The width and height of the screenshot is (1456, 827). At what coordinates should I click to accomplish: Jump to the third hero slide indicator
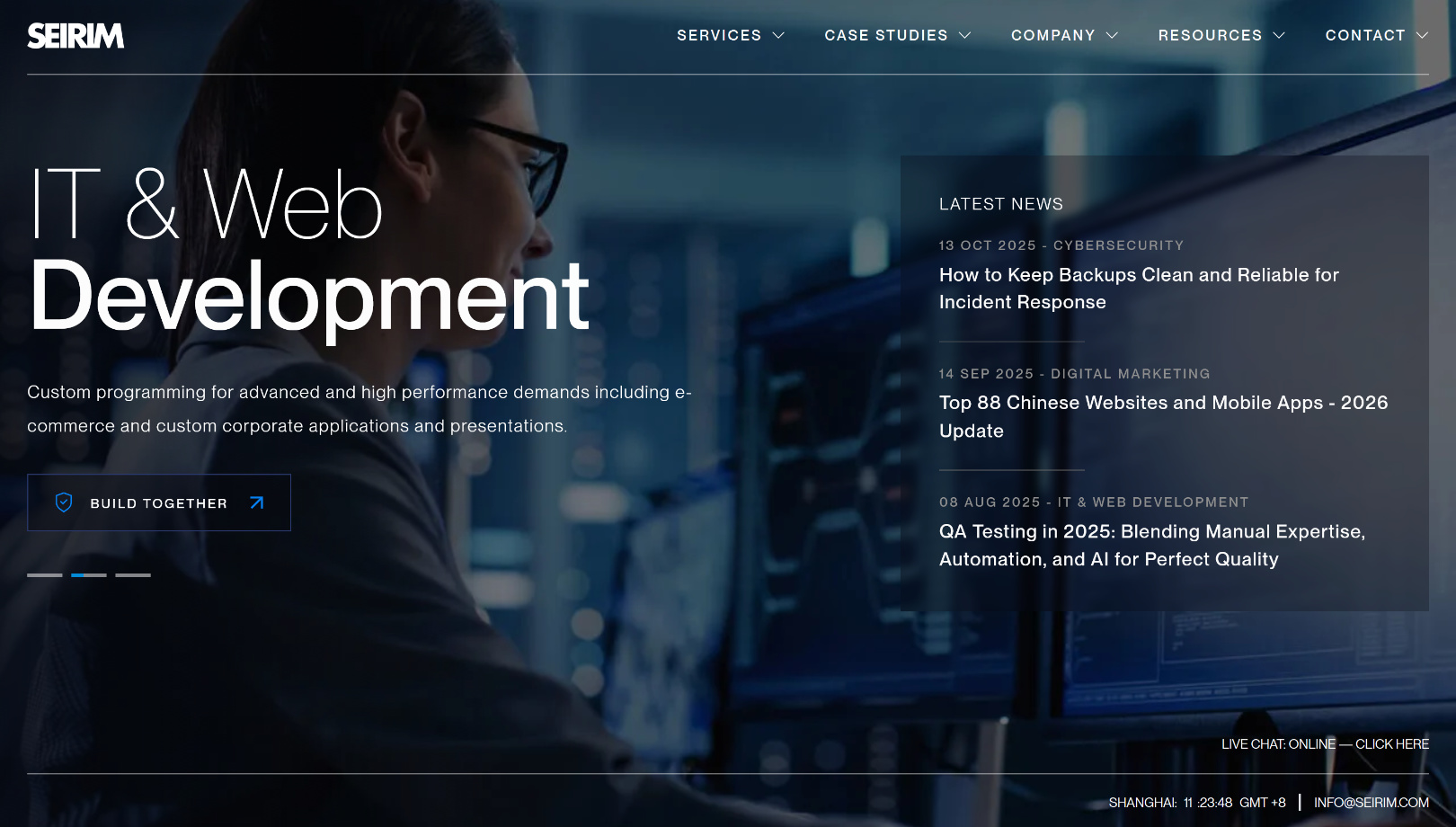(133, 574)
